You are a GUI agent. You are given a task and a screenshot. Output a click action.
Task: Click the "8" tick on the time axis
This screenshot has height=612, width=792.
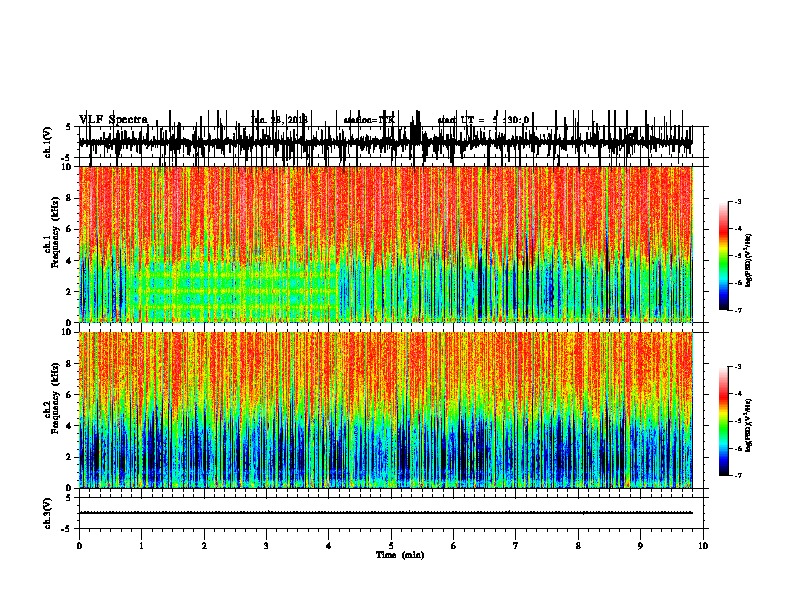578,546
